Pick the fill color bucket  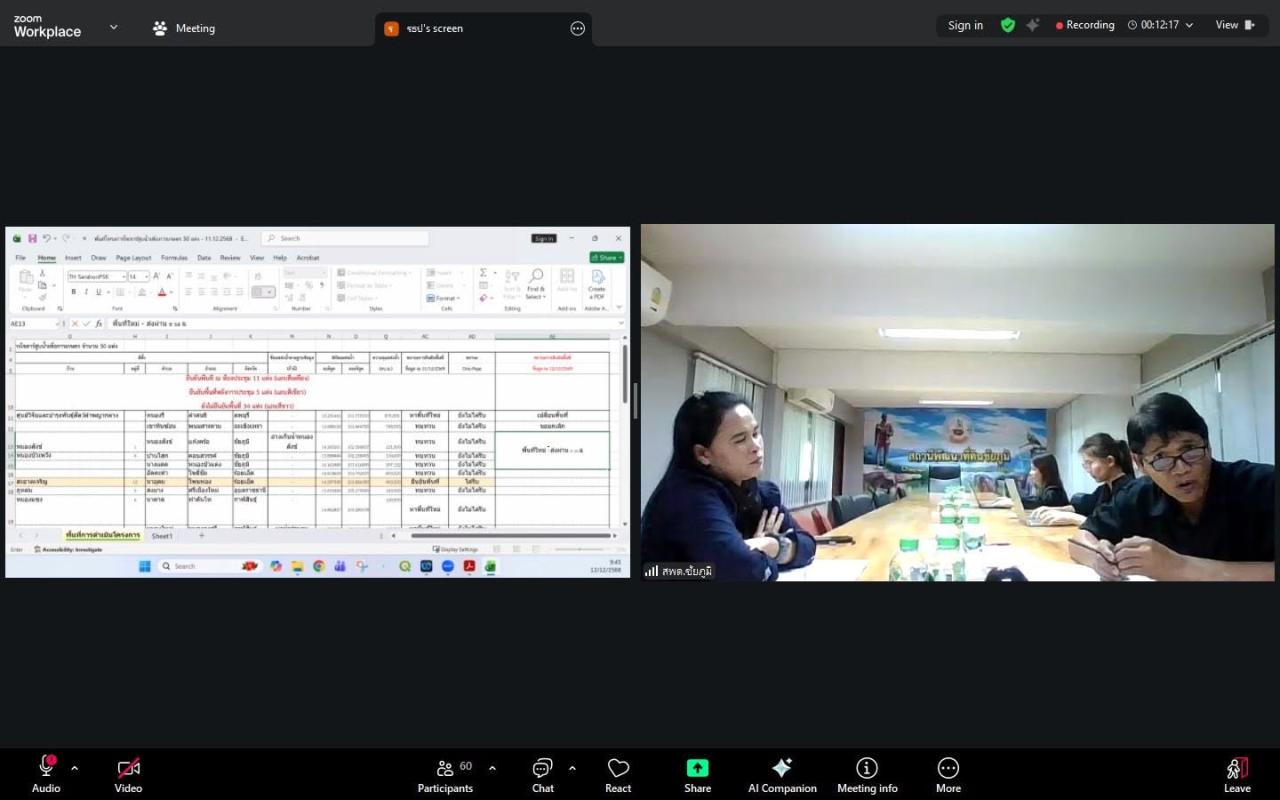(141, 292)
